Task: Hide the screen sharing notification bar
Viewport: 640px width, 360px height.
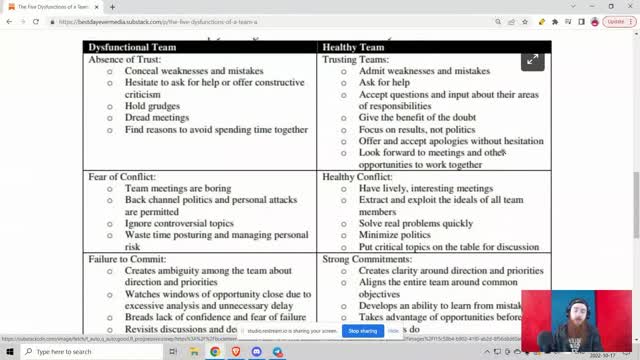Action: (x=393, y=331)
